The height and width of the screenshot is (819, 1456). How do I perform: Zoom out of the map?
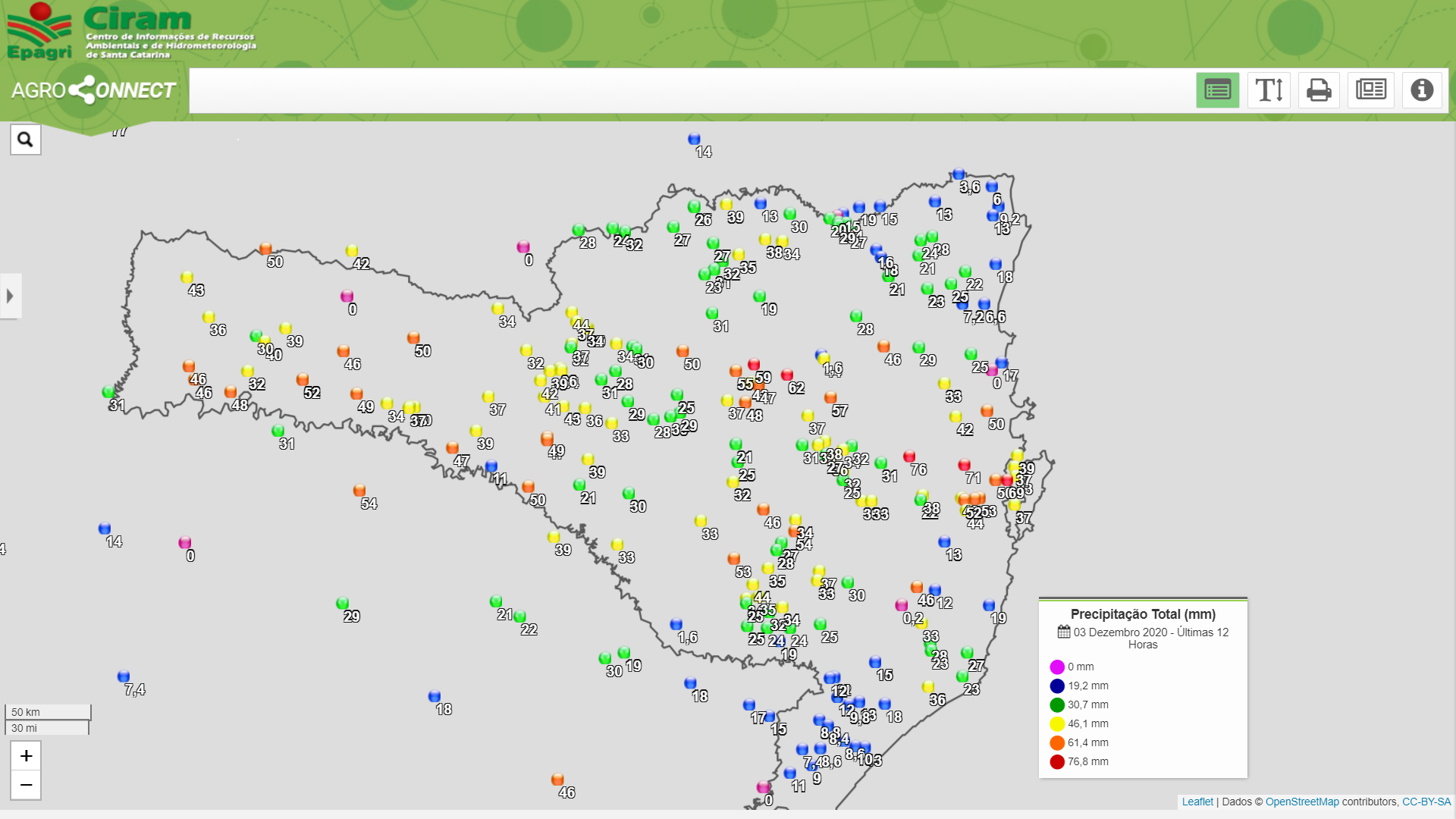(x=26, y=785)
